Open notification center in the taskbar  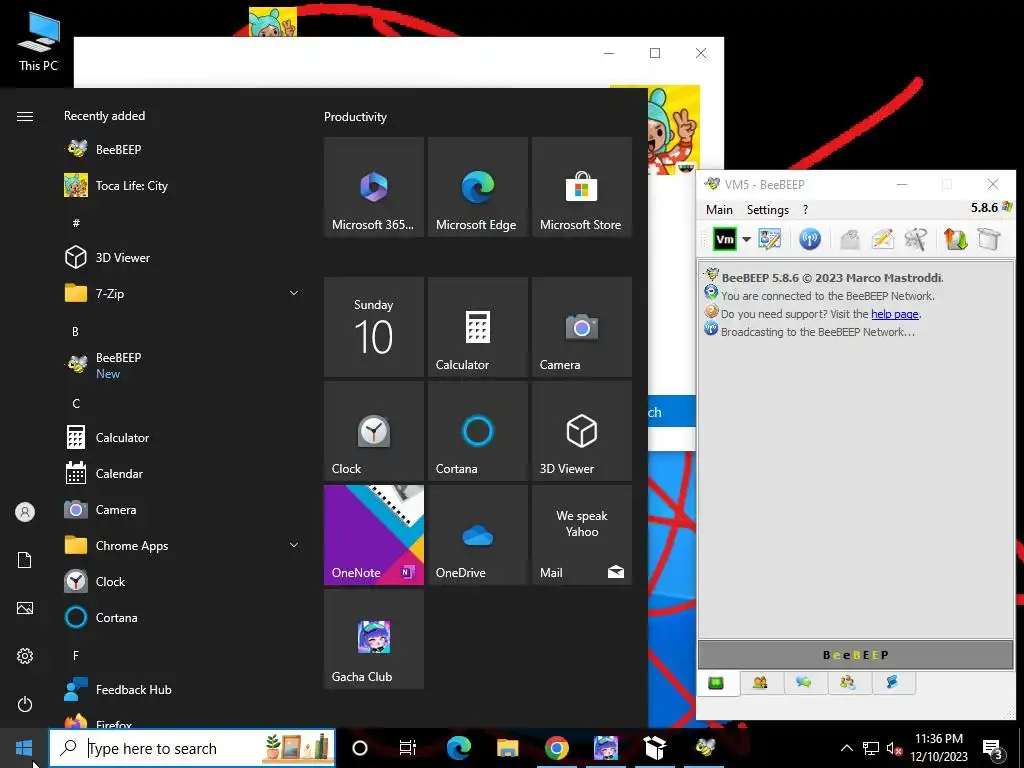tap(993, 750)
